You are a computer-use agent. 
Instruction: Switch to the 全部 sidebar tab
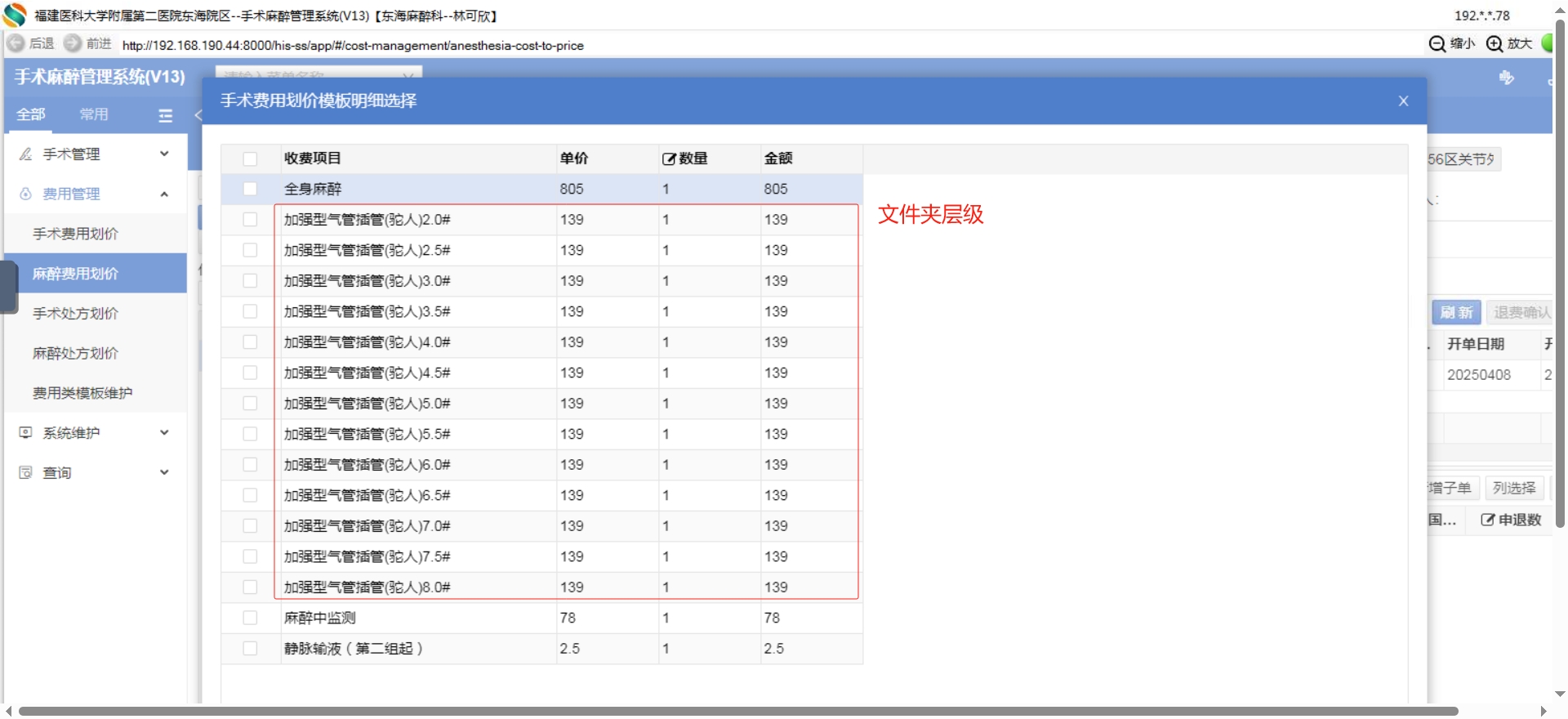point(31,114)
